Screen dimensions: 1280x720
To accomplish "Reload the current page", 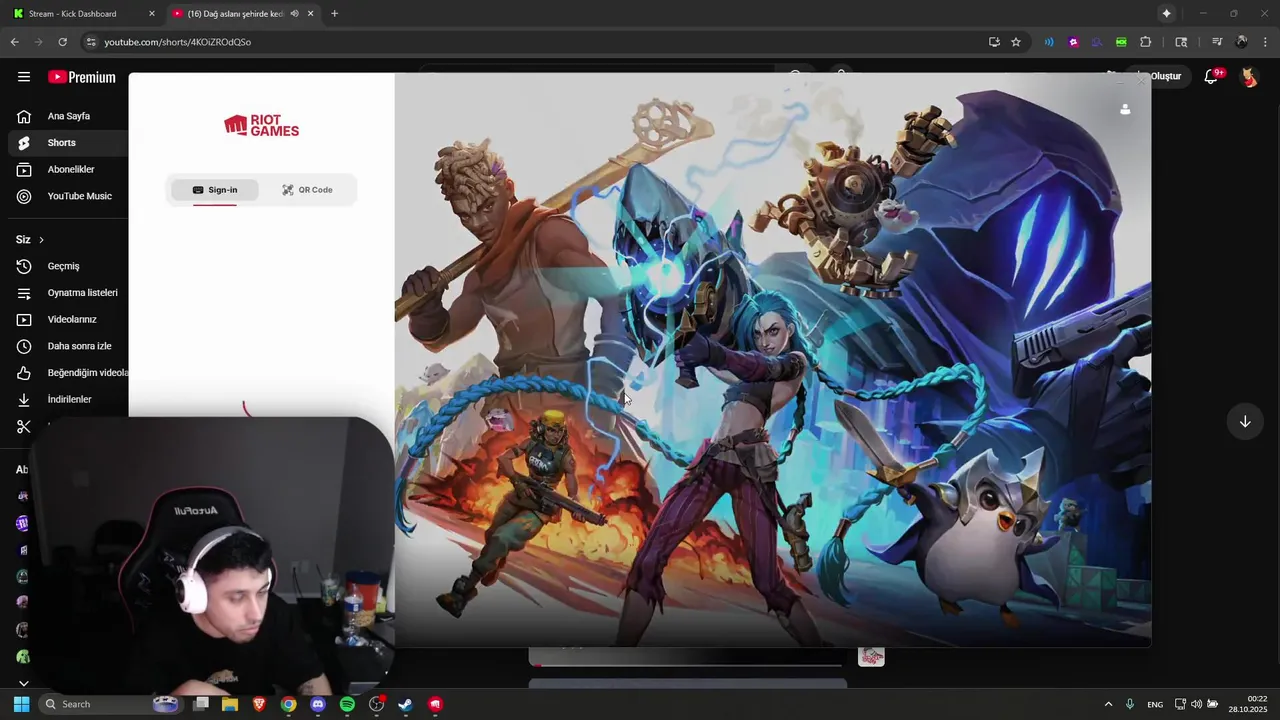I will pyautogui.click(x=62, y=42).
